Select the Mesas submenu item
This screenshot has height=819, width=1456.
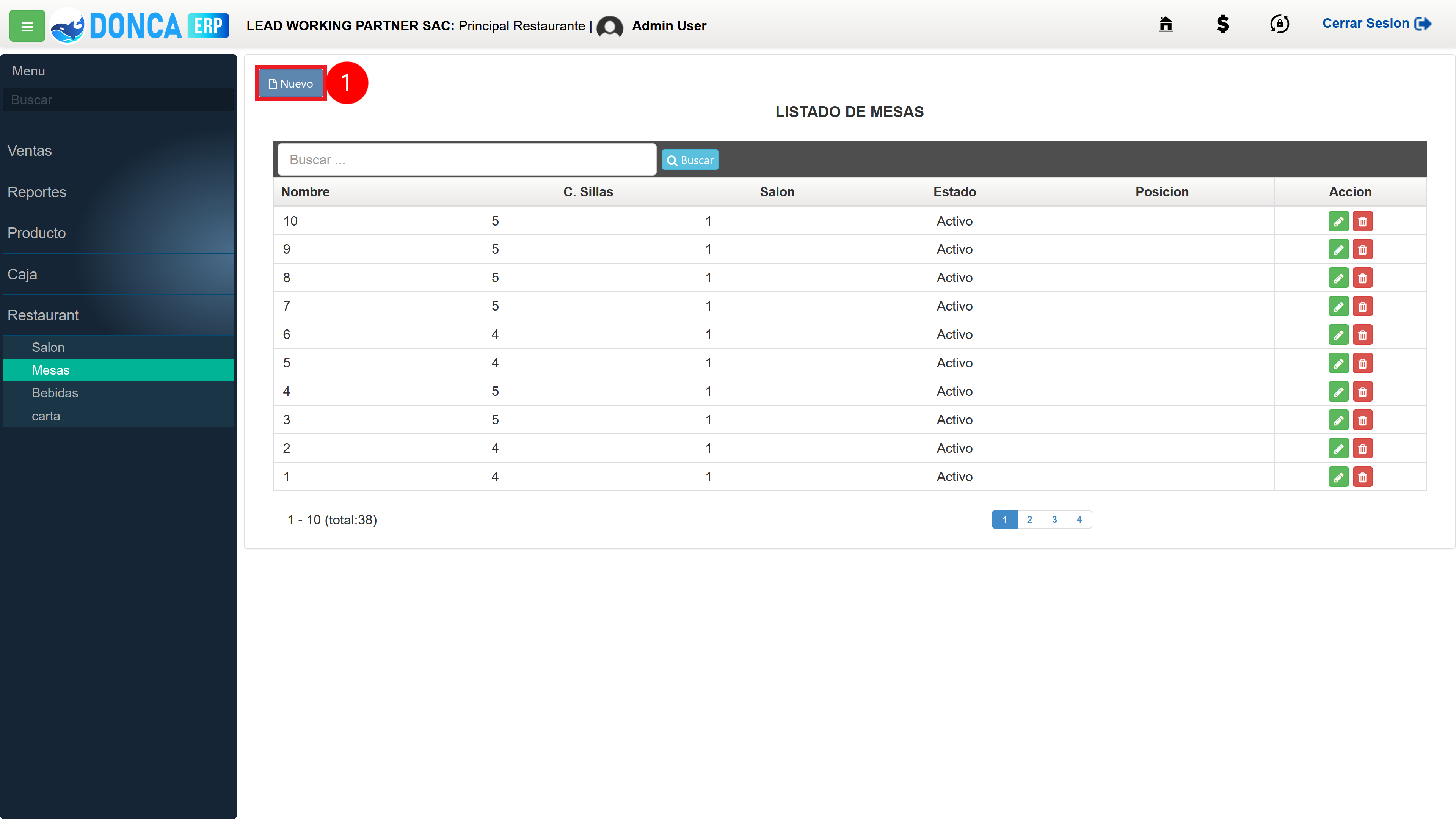click(x=118, y=370)
